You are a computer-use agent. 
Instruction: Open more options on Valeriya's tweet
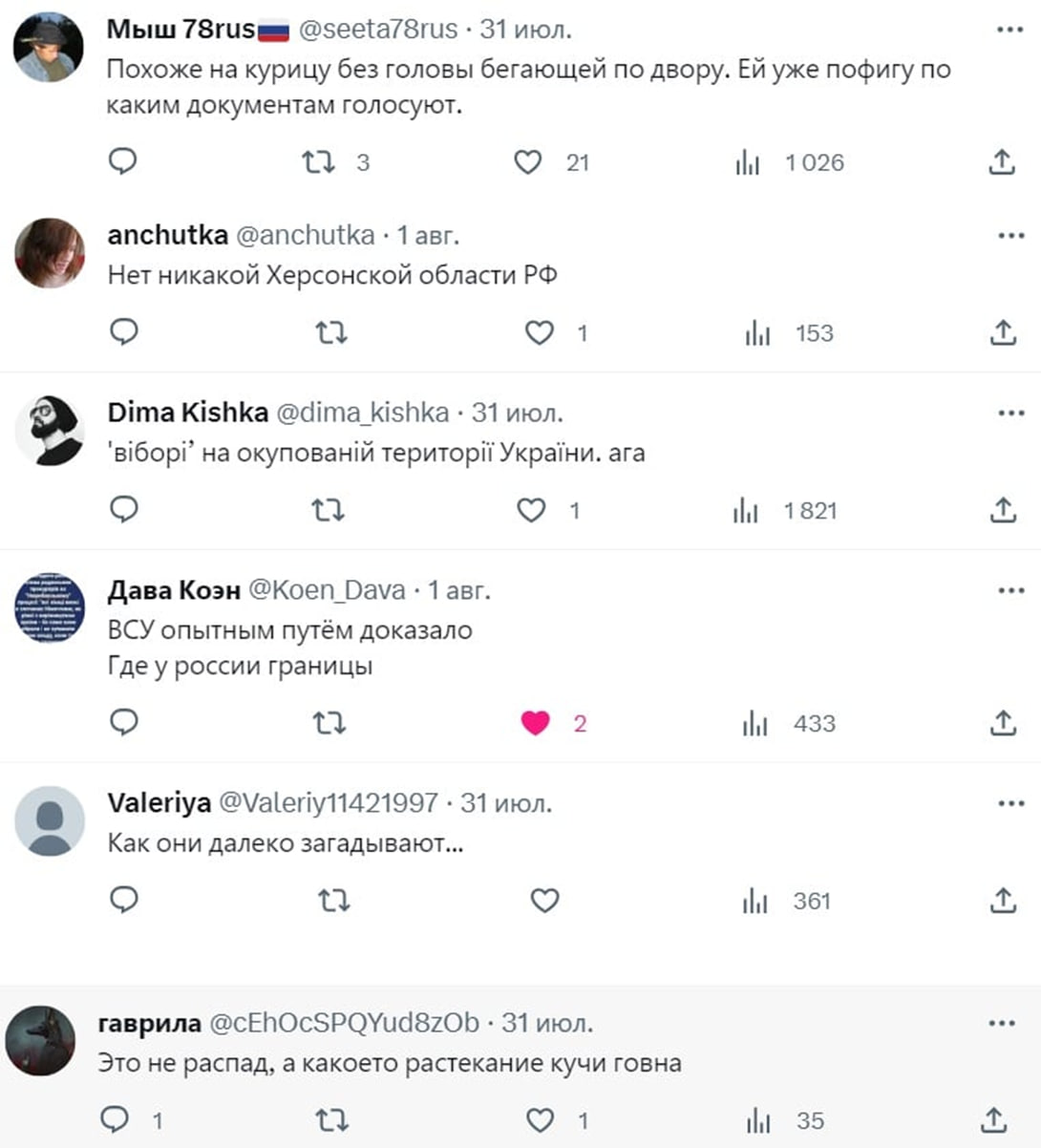pyautogui.click(x=1010, y=803)
